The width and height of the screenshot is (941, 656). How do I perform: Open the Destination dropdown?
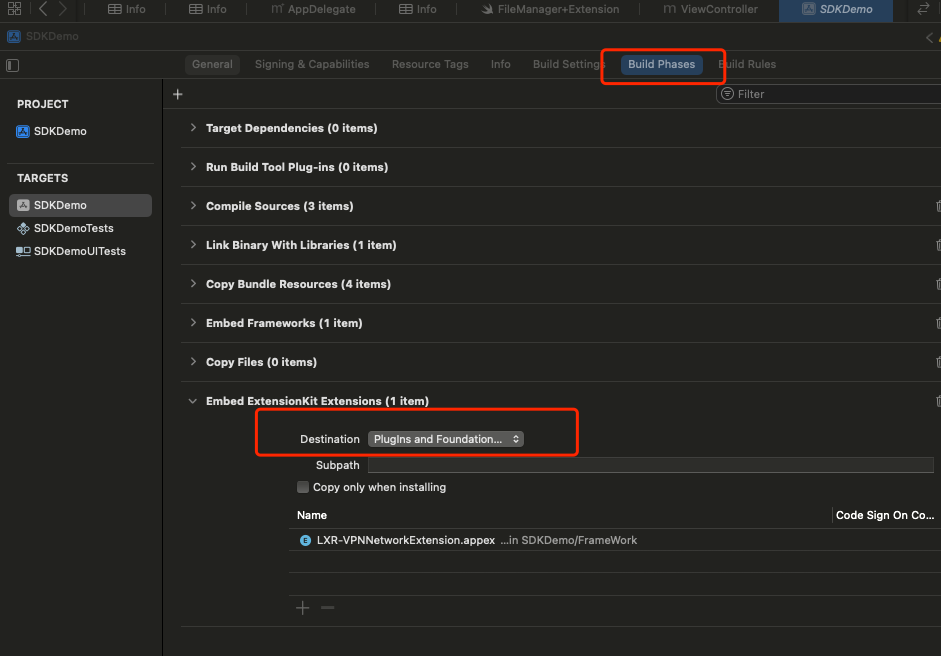click(446, 439)
